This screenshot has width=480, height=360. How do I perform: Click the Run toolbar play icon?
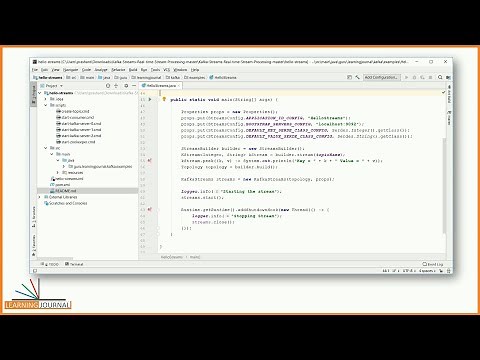pyautogui.click(x=406, y=77)
